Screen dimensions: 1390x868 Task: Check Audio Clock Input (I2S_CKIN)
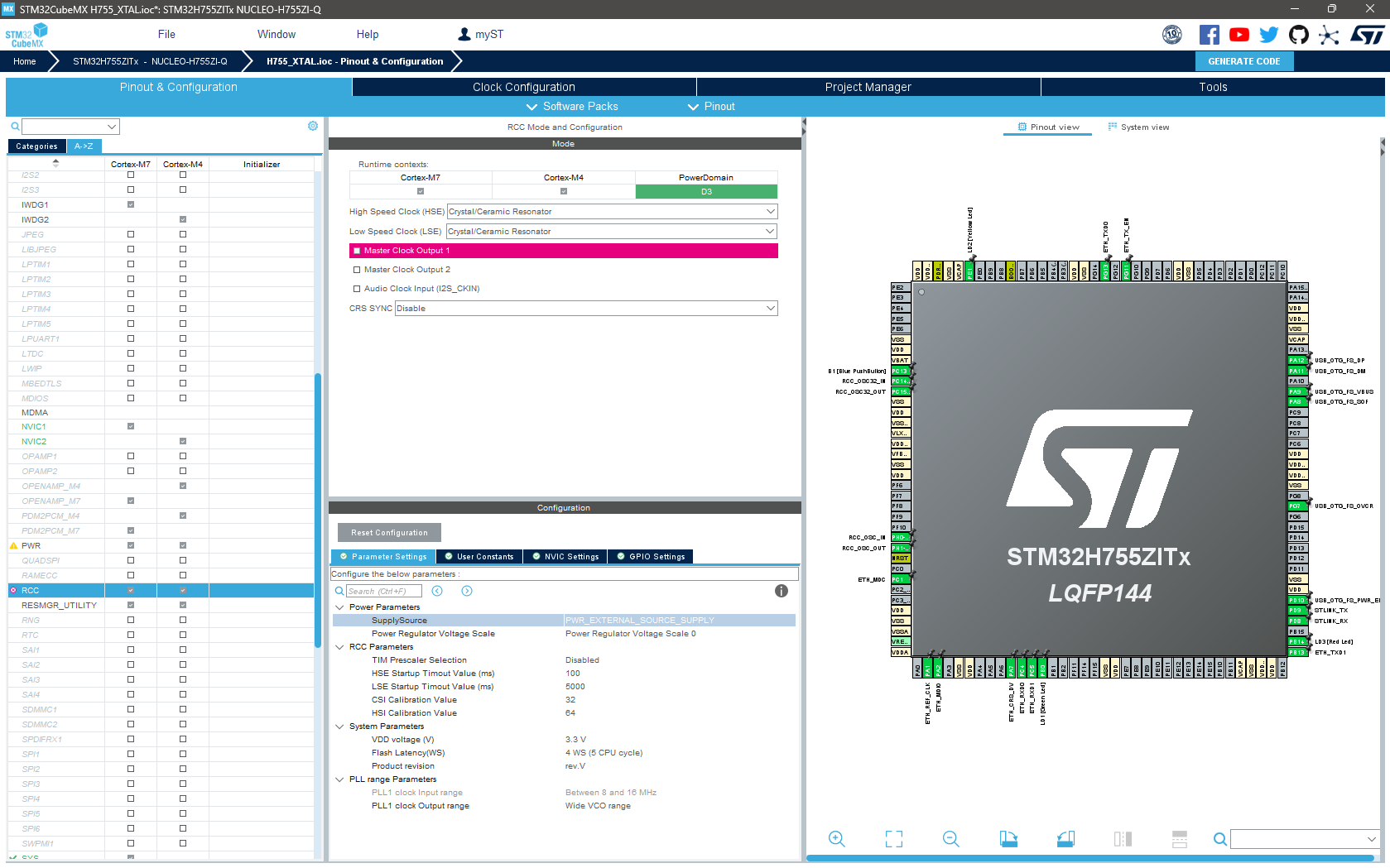coord(357,288)
